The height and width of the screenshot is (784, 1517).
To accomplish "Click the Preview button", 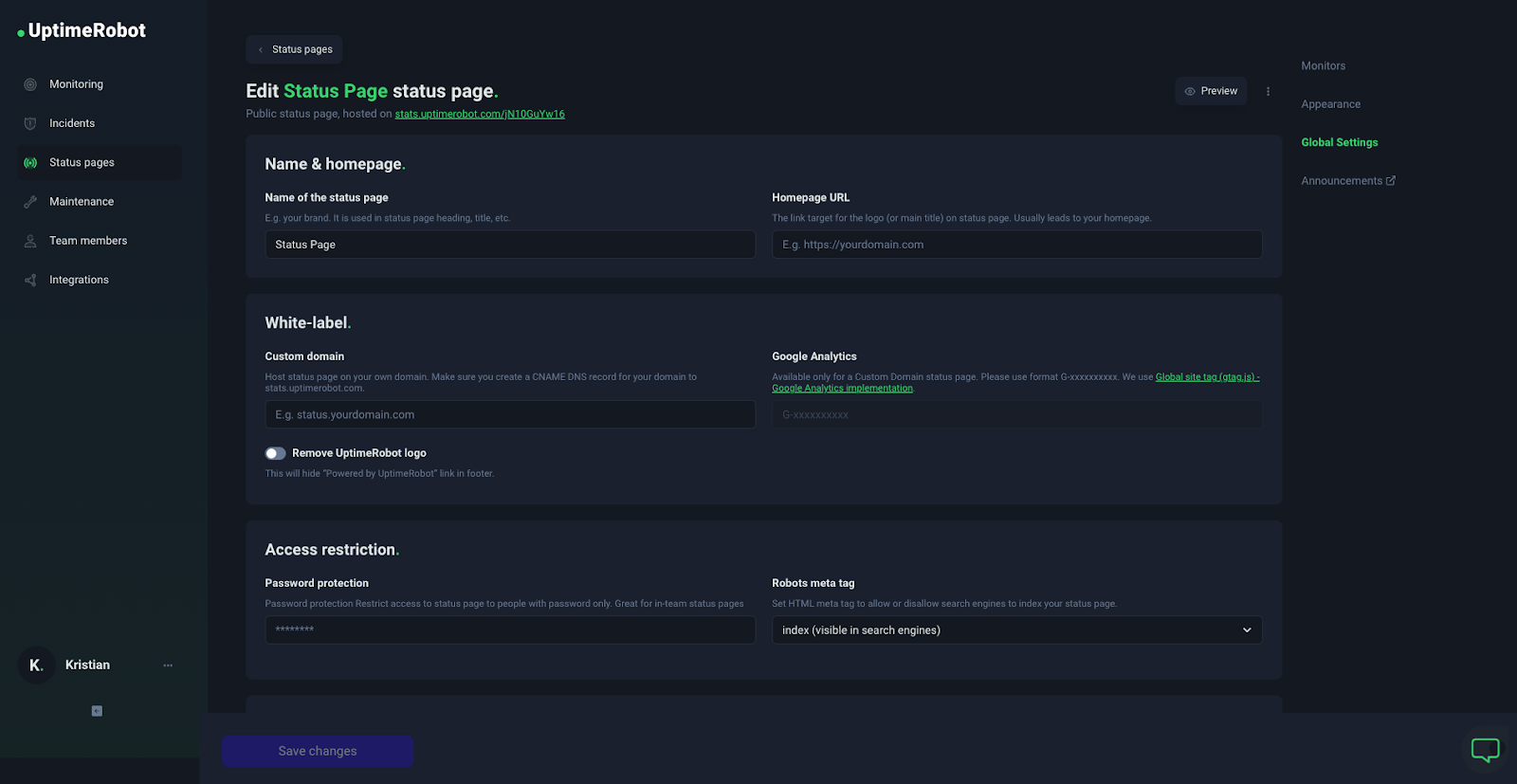I will (x=1211, y=91).
